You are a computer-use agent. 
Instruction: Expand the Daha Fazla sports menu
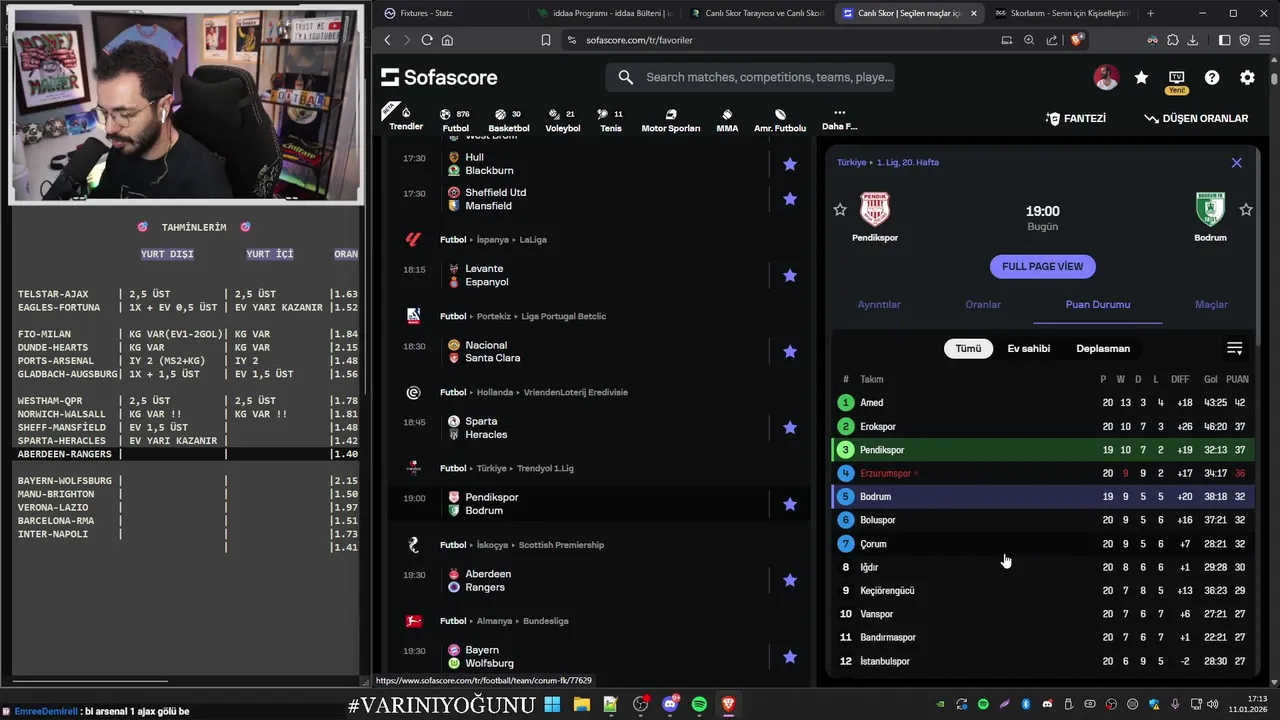839,119
